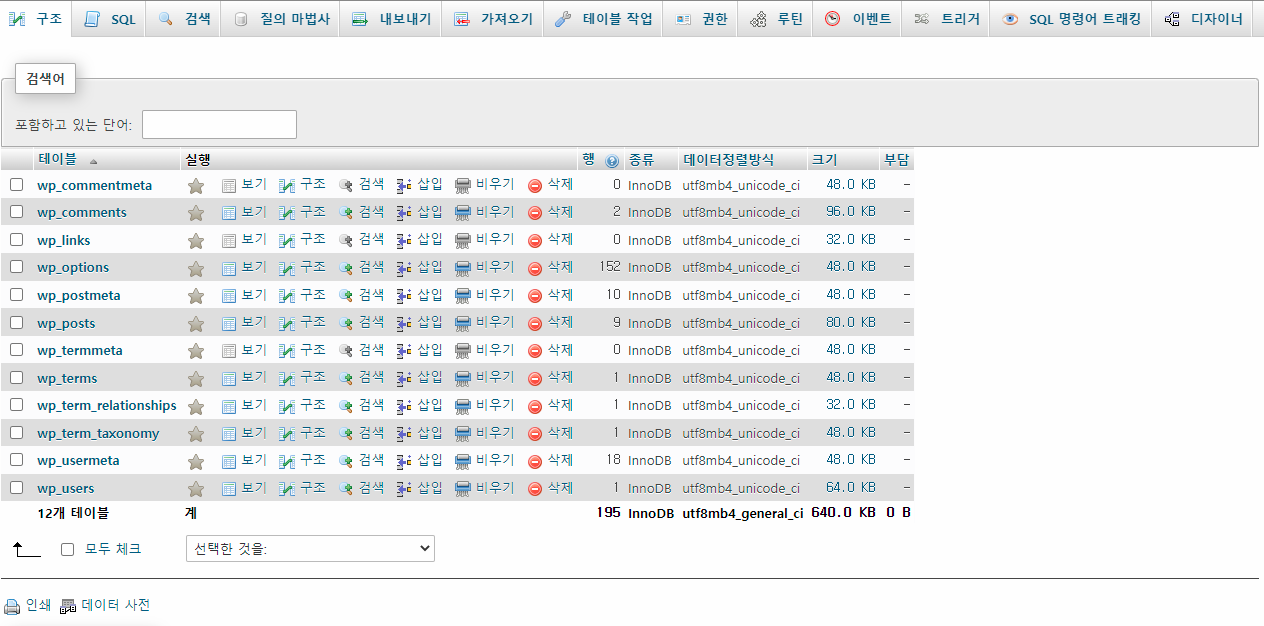This screenshot has height=626, width=1264.
Task: Click browse icon for wp_postmeta row
Action: [x=228, y=296]
